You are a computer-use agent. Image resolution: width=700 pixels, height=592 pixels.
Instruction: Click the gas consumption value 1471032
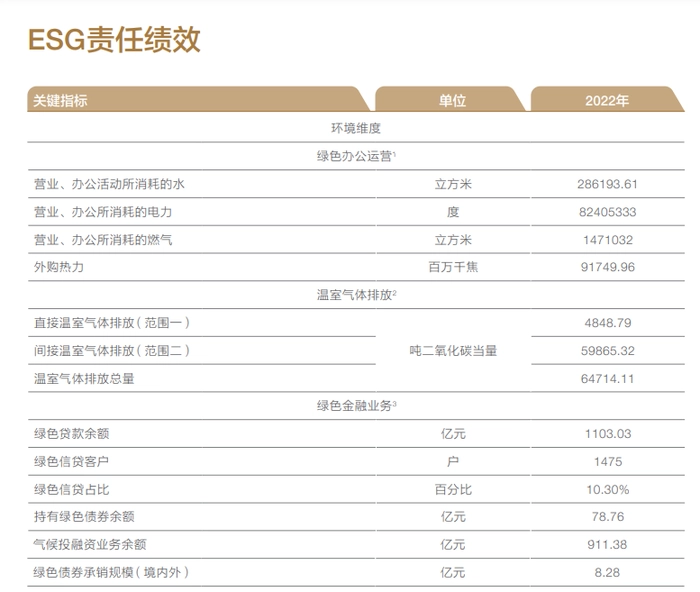tap(607, 240)
